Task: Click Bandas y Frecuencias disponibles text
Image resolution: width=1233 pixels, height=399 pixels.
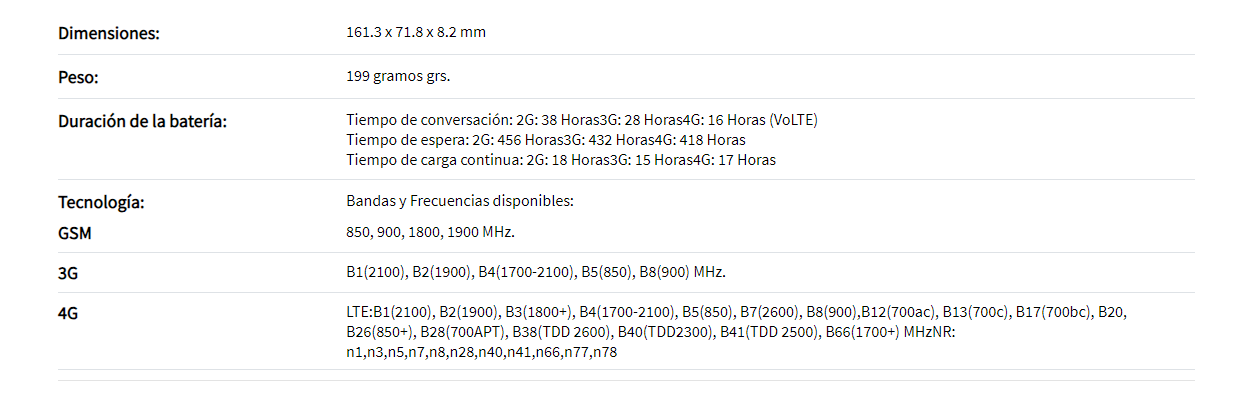Action: click(x=460, y=201)
